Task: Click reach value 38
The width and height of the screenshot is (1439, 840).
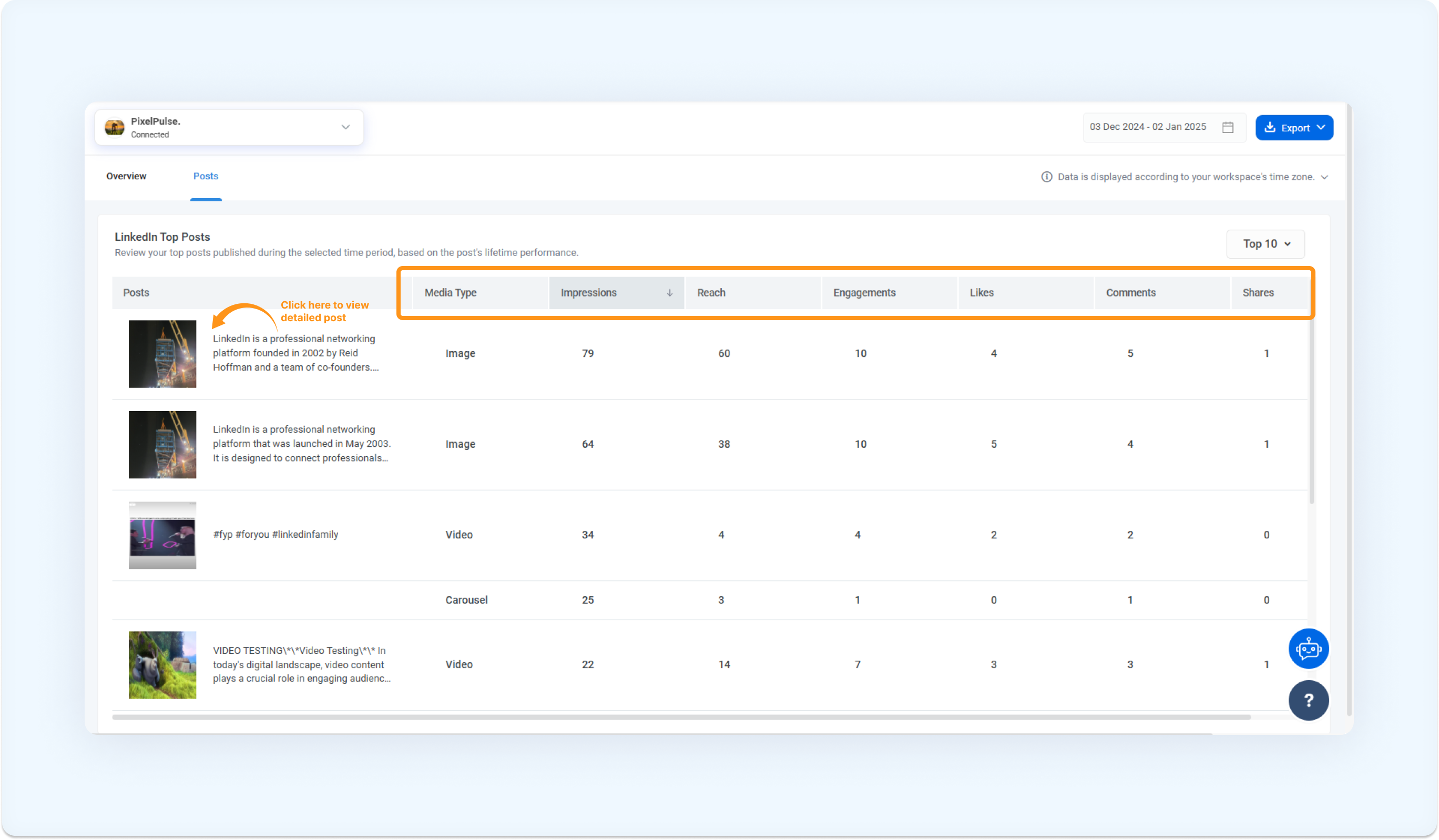Action: point(724,444)
